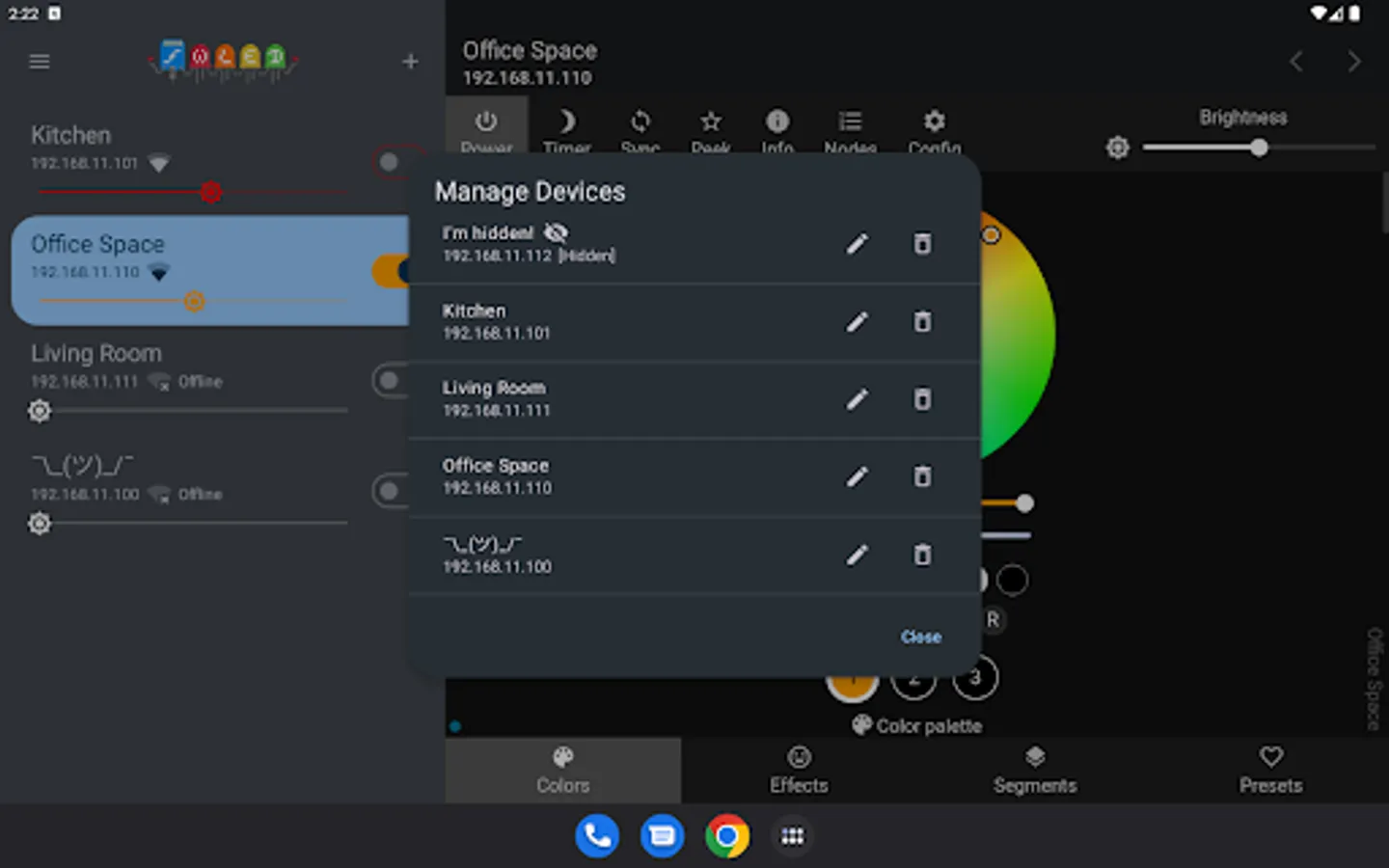Toggle the Office Space power switch
This screenshot has width=1389, height=868.
(x=392, y=271)
